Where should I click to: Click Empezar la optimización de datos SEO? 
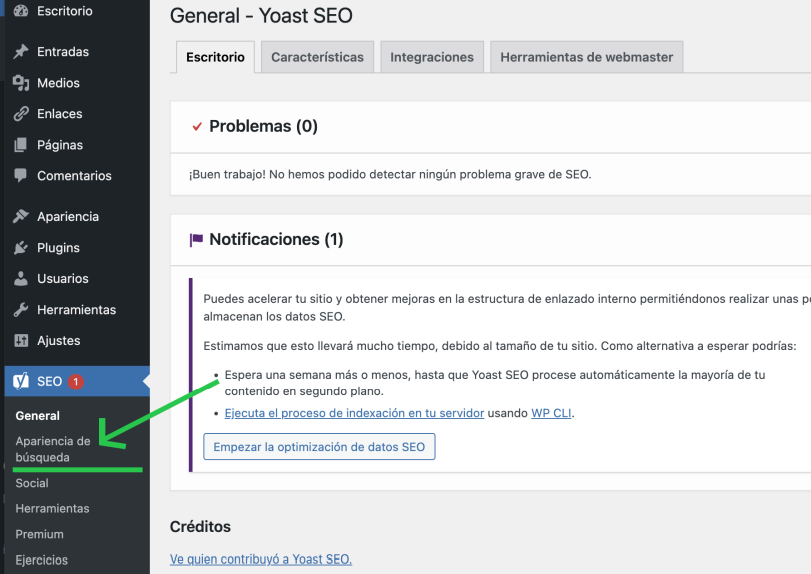click(319, 447)
